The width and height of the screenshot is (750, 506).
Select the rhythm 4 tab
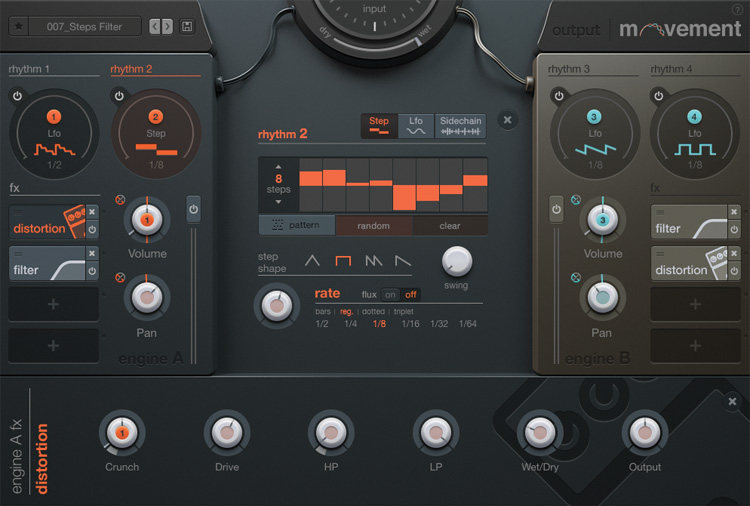click(671, 69)
